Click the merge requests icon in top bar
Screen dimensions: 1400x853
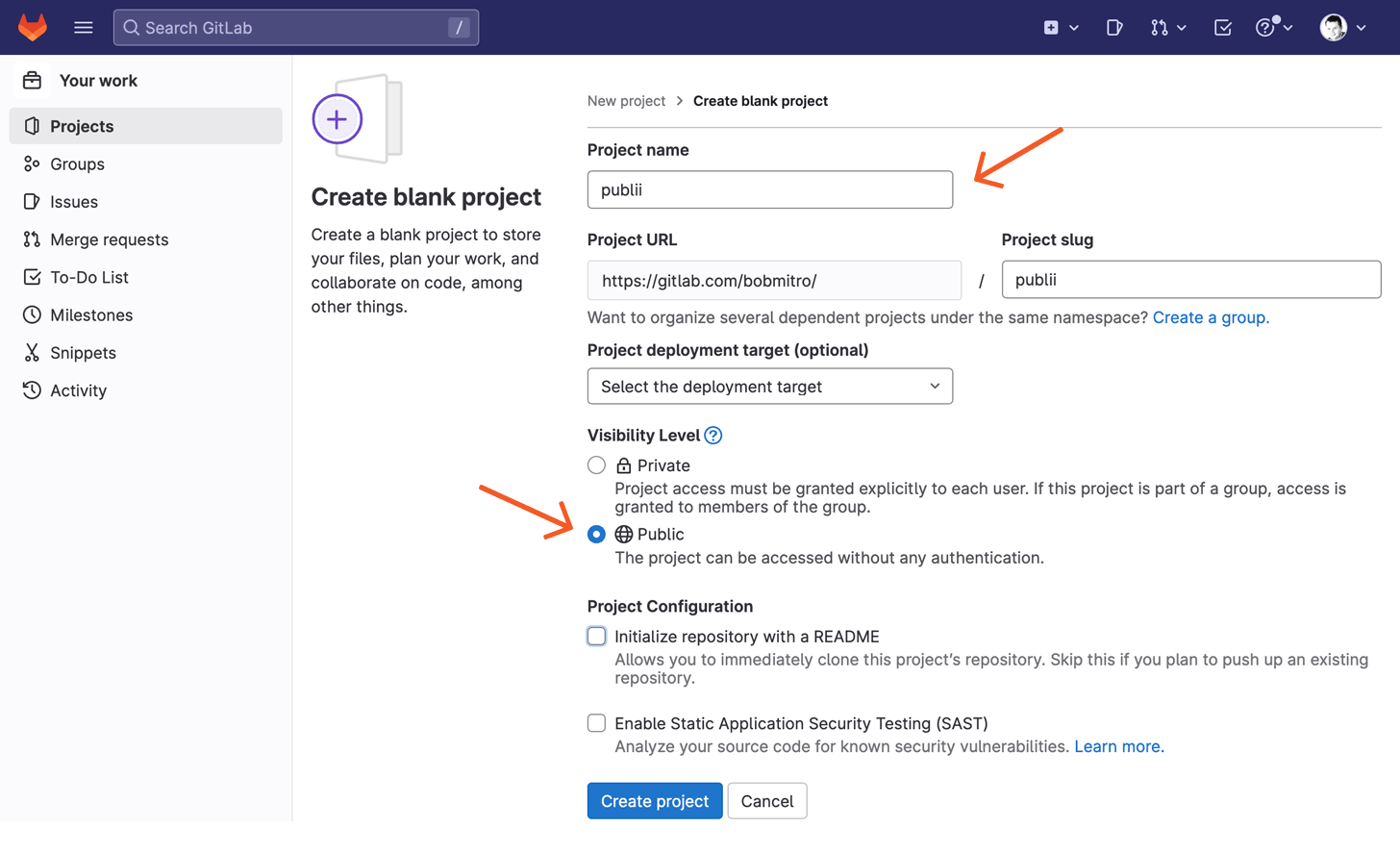[1161, 27]
